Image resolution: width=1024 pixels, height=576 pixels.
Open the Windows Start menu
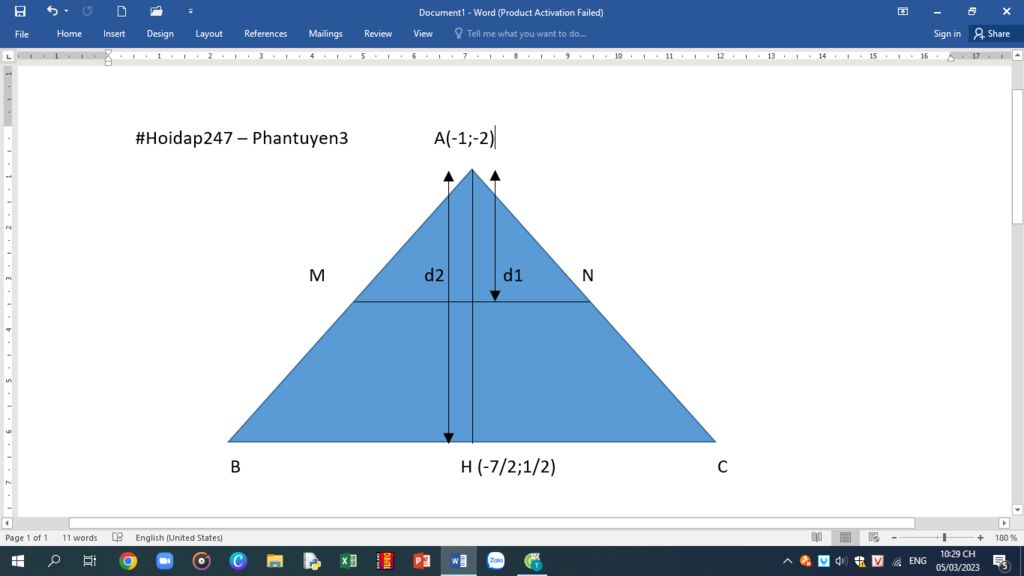(x=18, y=561)
